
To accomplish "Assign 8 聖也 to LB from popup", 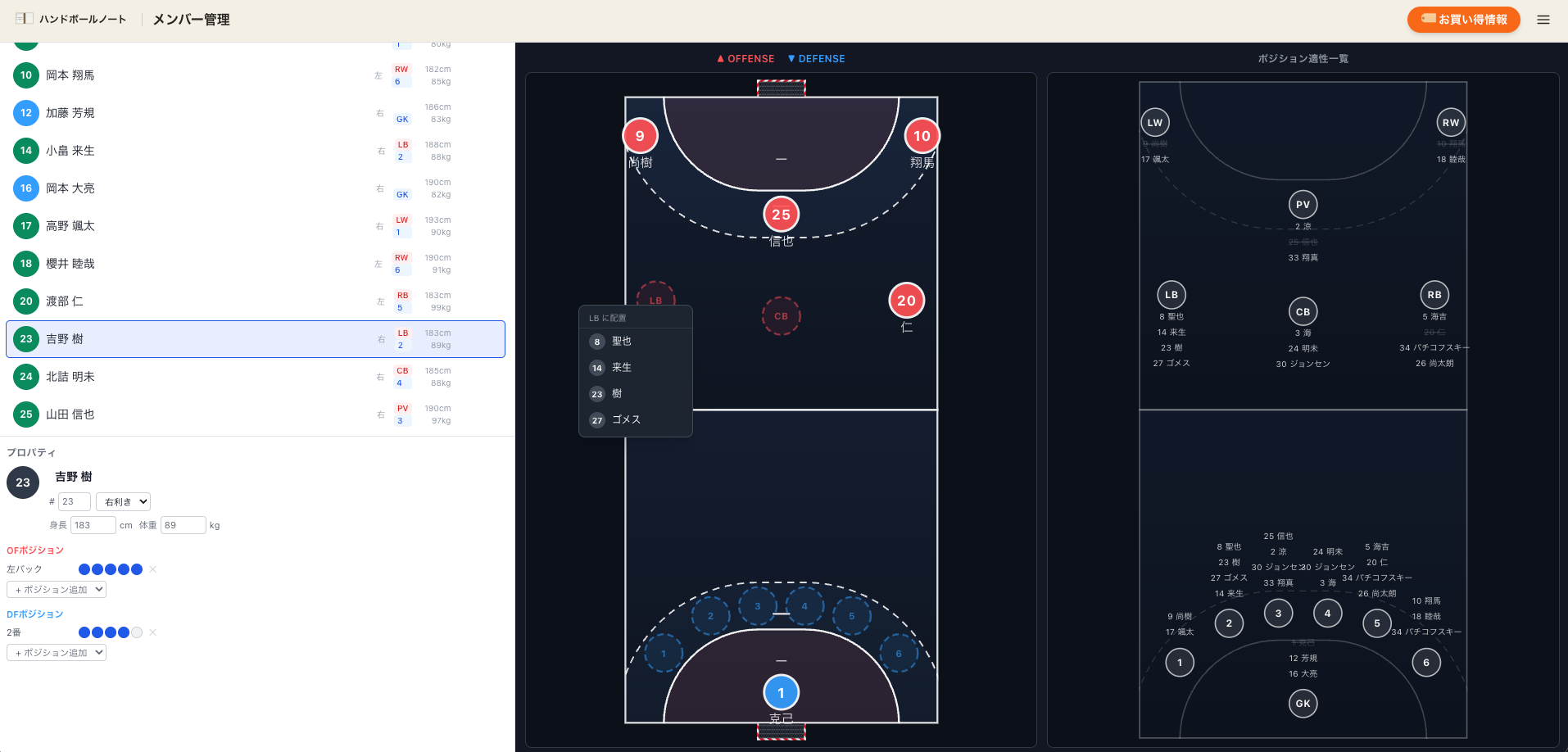I will tap(636, 342).
